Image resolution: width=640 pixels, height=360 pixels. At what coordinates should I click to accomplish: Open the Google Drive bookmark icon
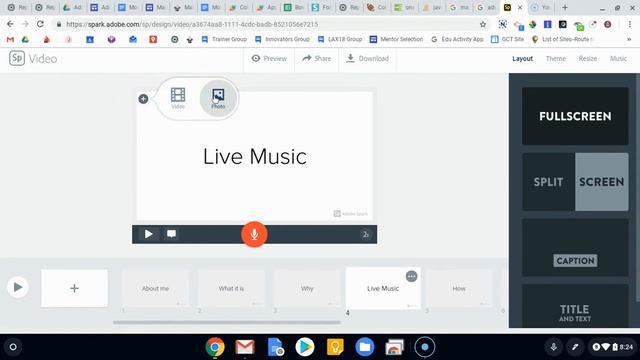pos(25,39)
